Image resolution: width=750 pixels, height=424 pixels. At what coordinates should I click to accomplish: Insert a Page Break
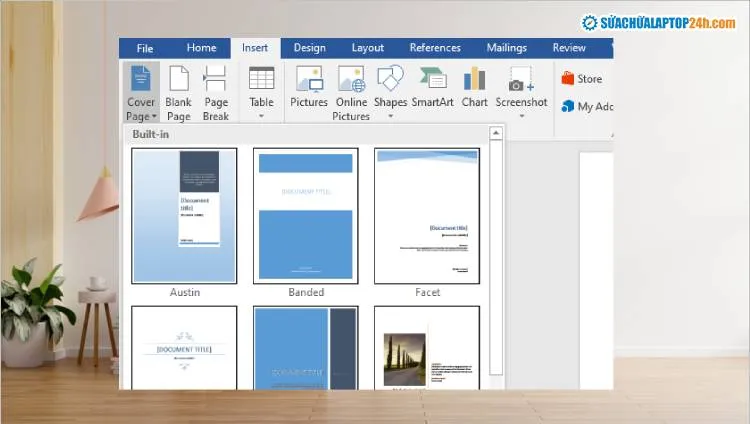pos(216,92)
